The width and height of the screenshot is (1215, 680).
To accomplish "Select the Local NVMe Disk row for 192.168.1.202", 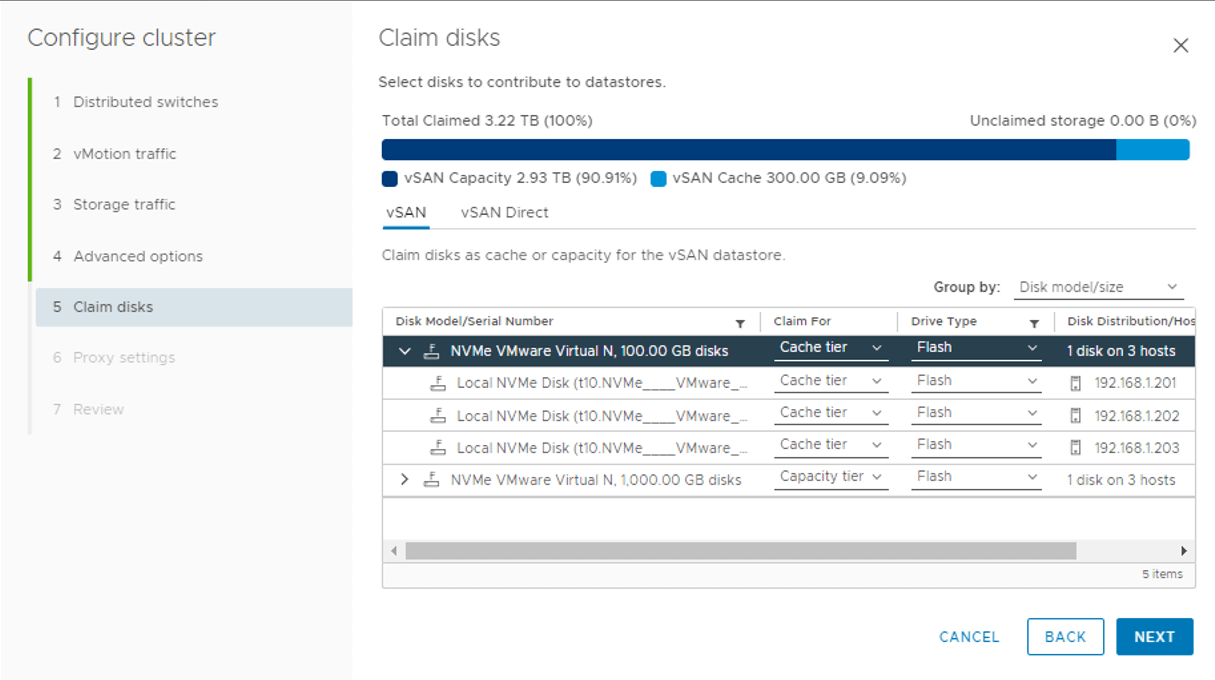I will [789, 415].
